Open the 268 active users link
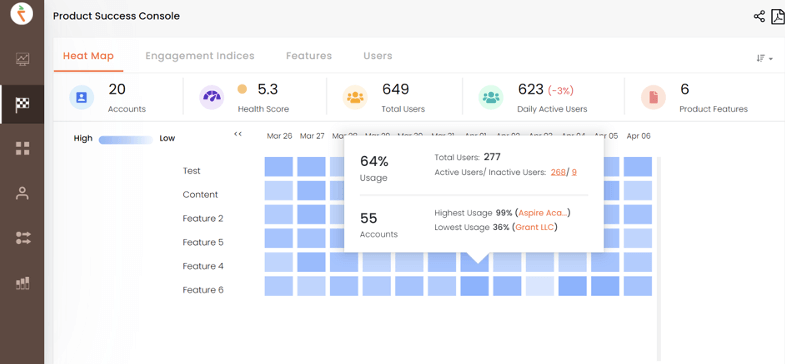Image resolution: width=785 pixels, height=364 pixels. point(558,172)
